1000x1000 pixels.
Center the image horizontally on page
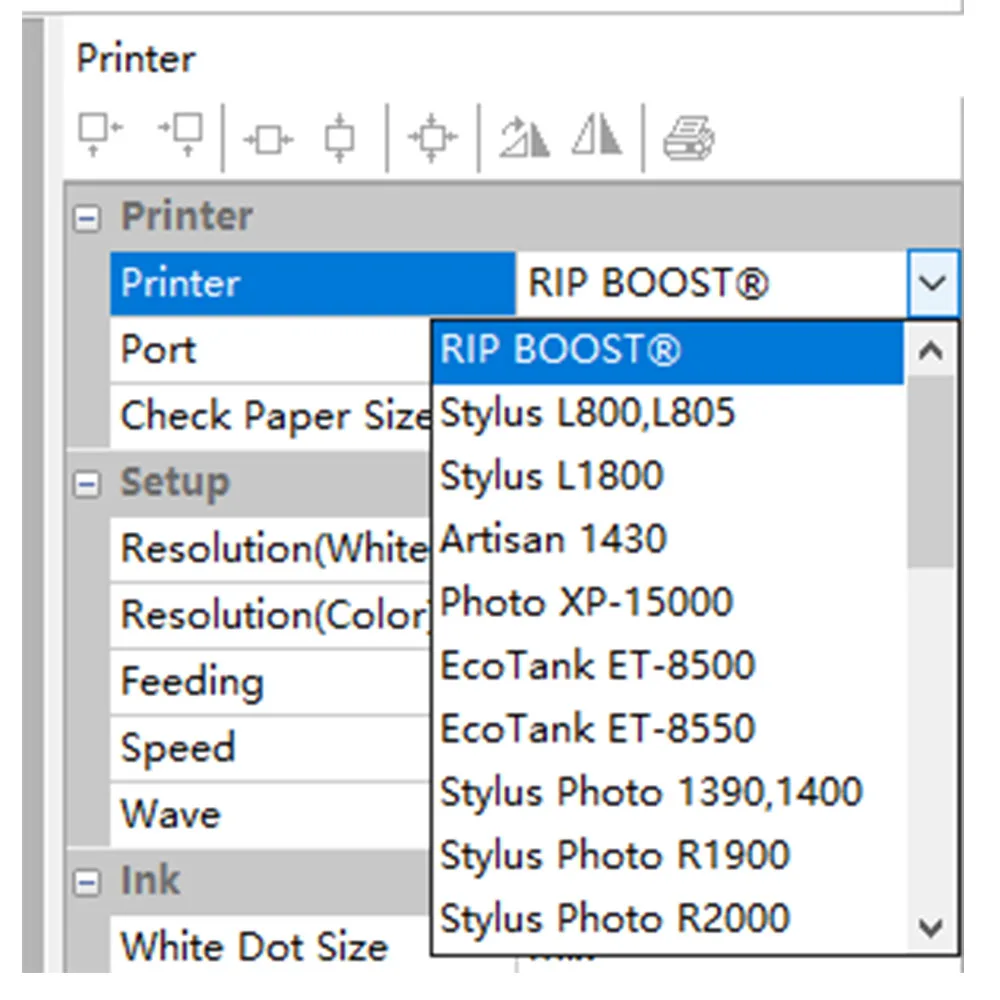(x=269, y=138)
